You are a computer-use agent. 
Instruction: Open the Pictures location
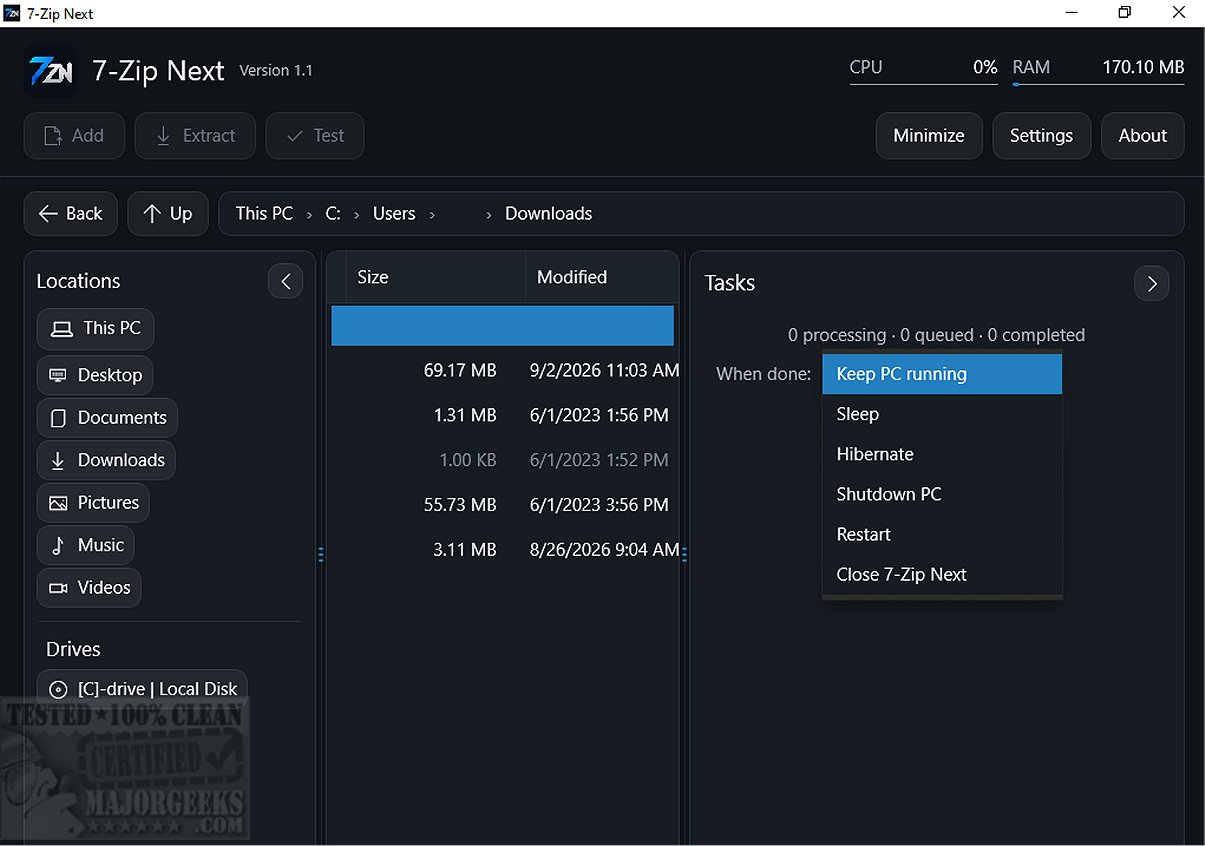(x=94, y=503)
